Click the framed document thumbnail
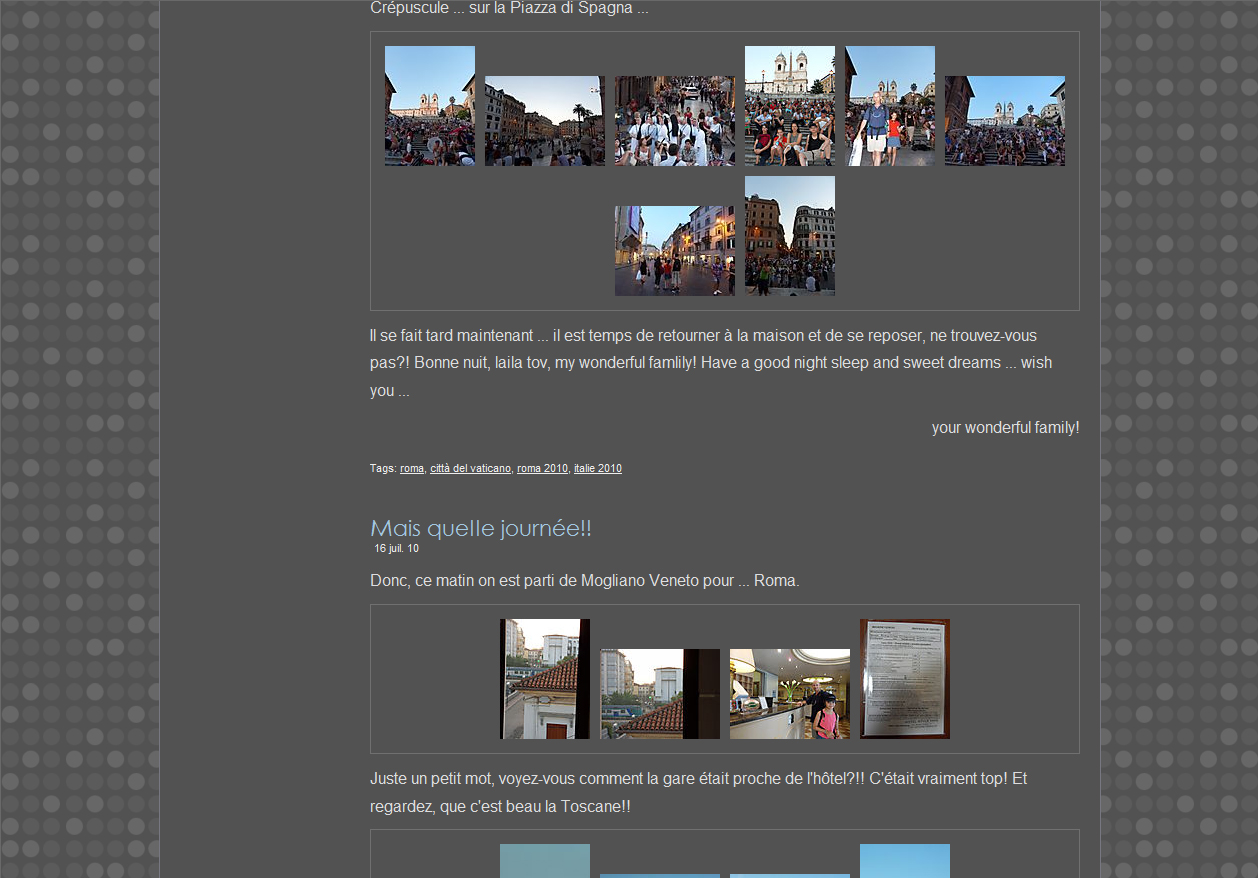Image resolution: width=1258 pixels, height=878 pixels. [x=904, y=679]
